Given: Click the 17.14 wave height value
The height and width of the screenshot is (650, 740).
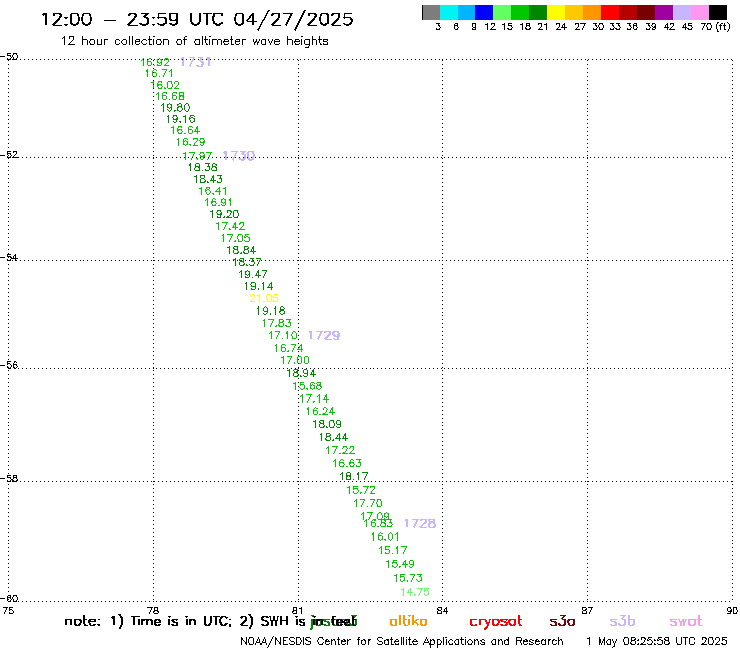Looking at the screenshot, I should [x=314, y=399].
